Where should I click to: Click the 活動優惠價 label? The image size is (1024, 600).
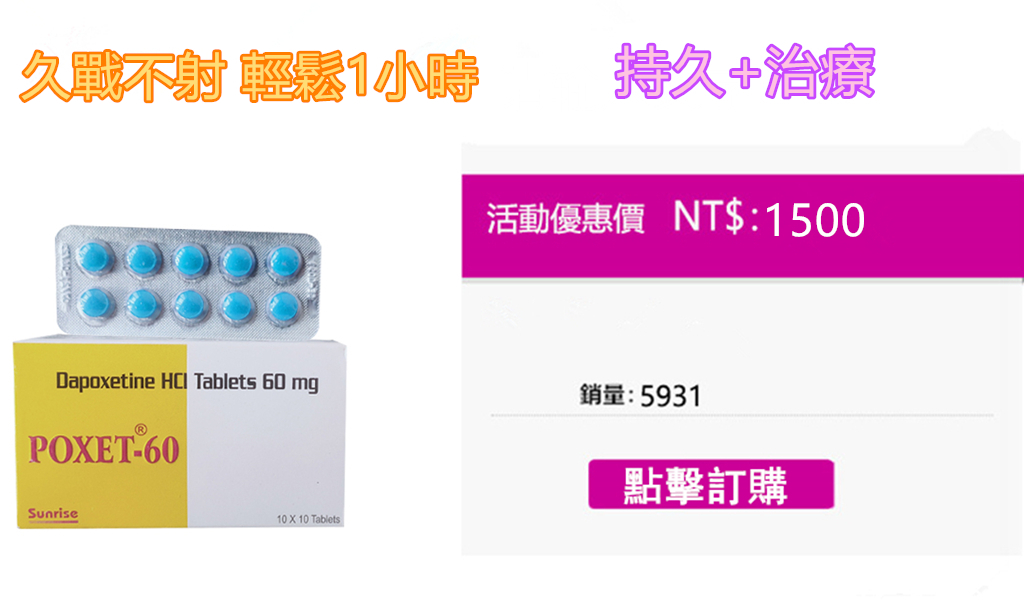coord(566,219)
